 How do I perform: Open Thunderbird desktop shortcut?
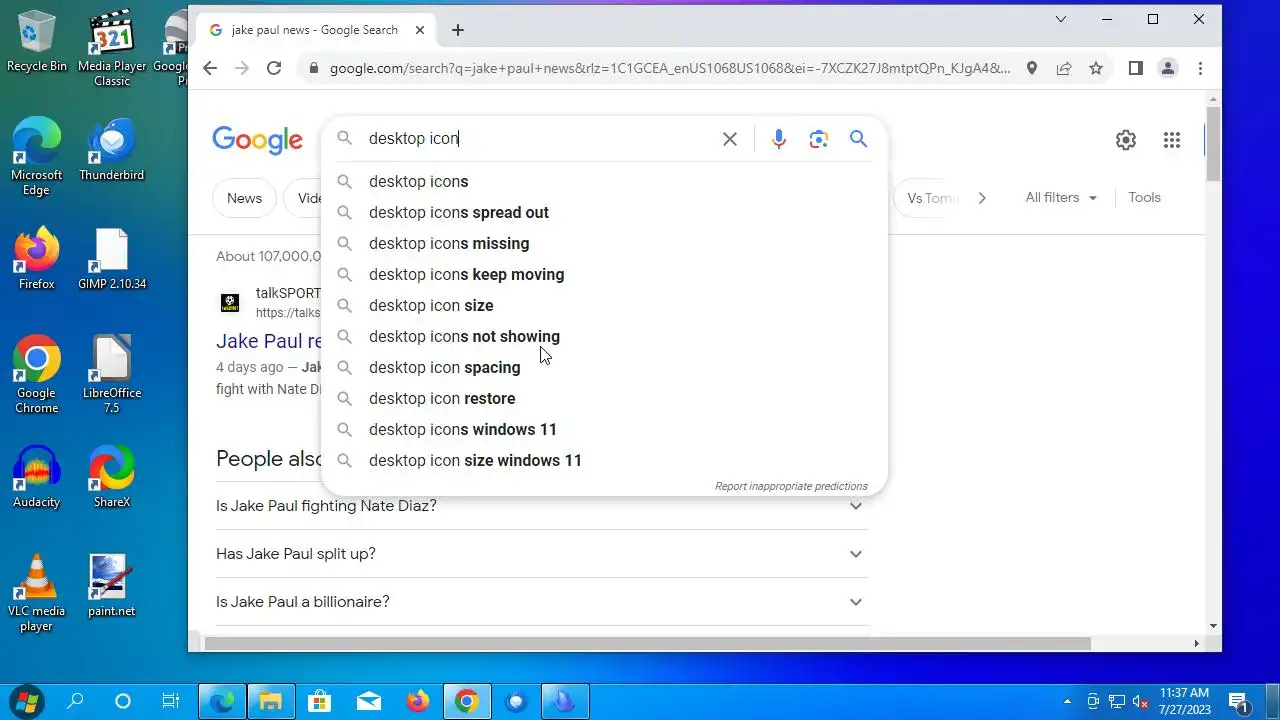point(112,150)
